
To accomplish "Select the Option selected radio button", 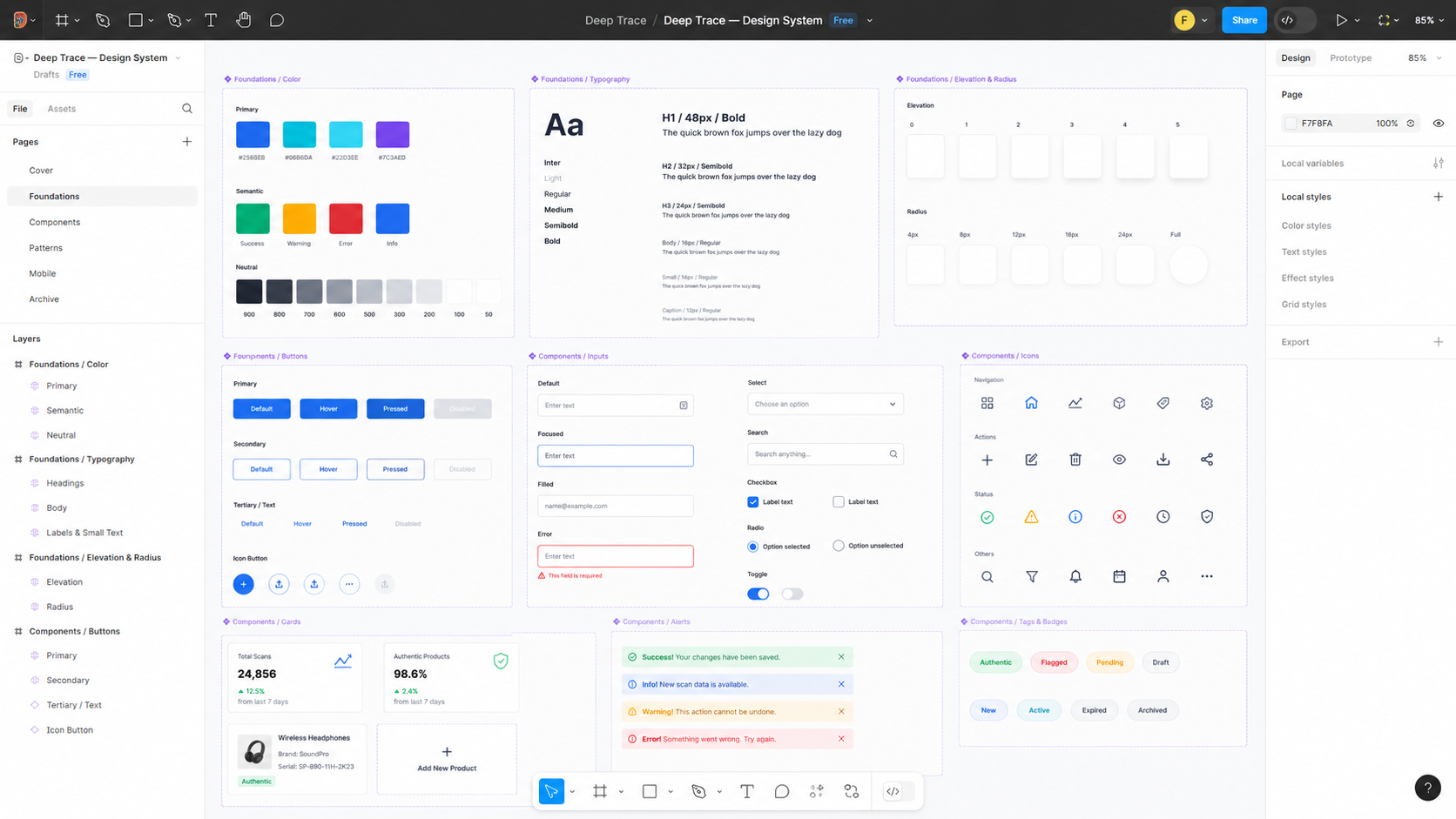I will click(x=753, y=547).
